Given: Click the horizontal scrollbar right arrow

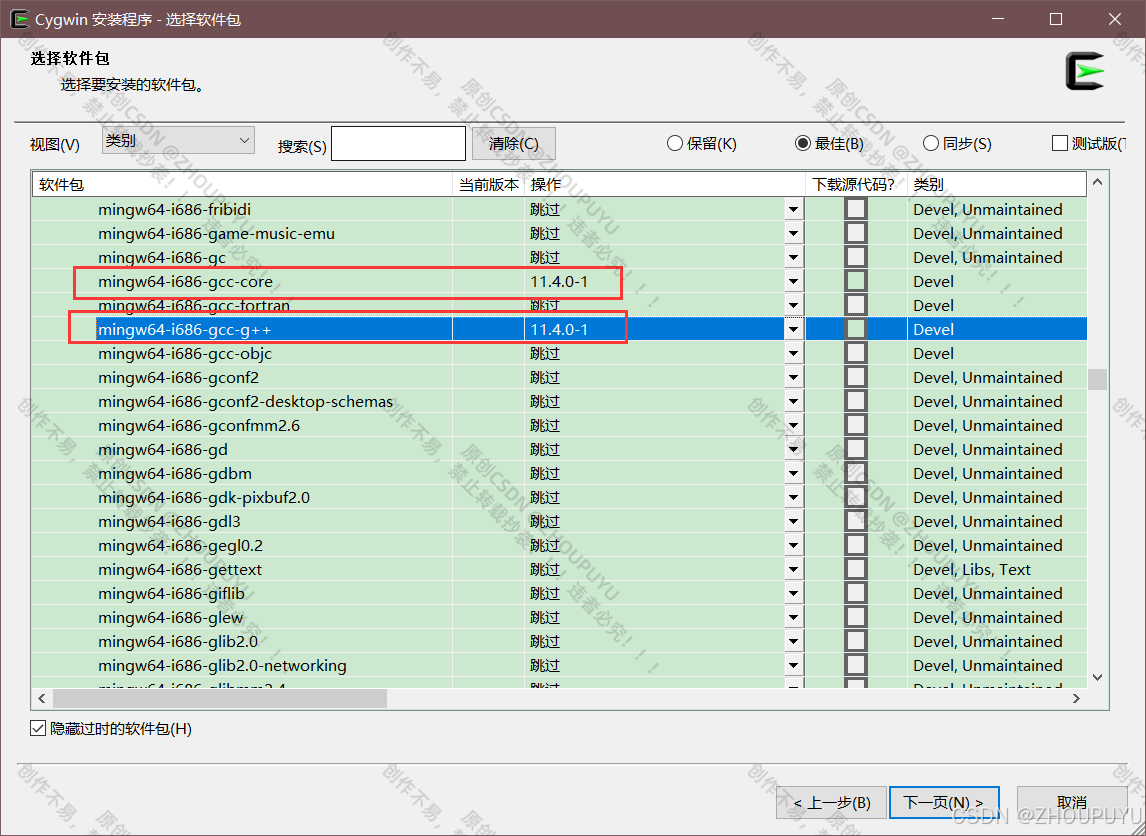Looking at the screenshot, I should point(1076,699).
